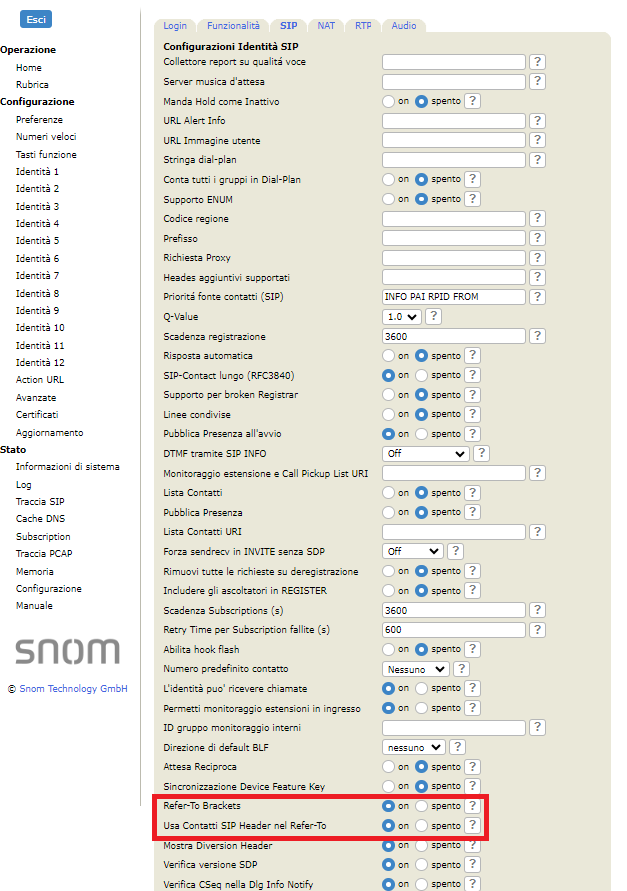The image size is (627, 891).
Task: Open help for Collettore report su qualitá voce
Action: (537, 61)
